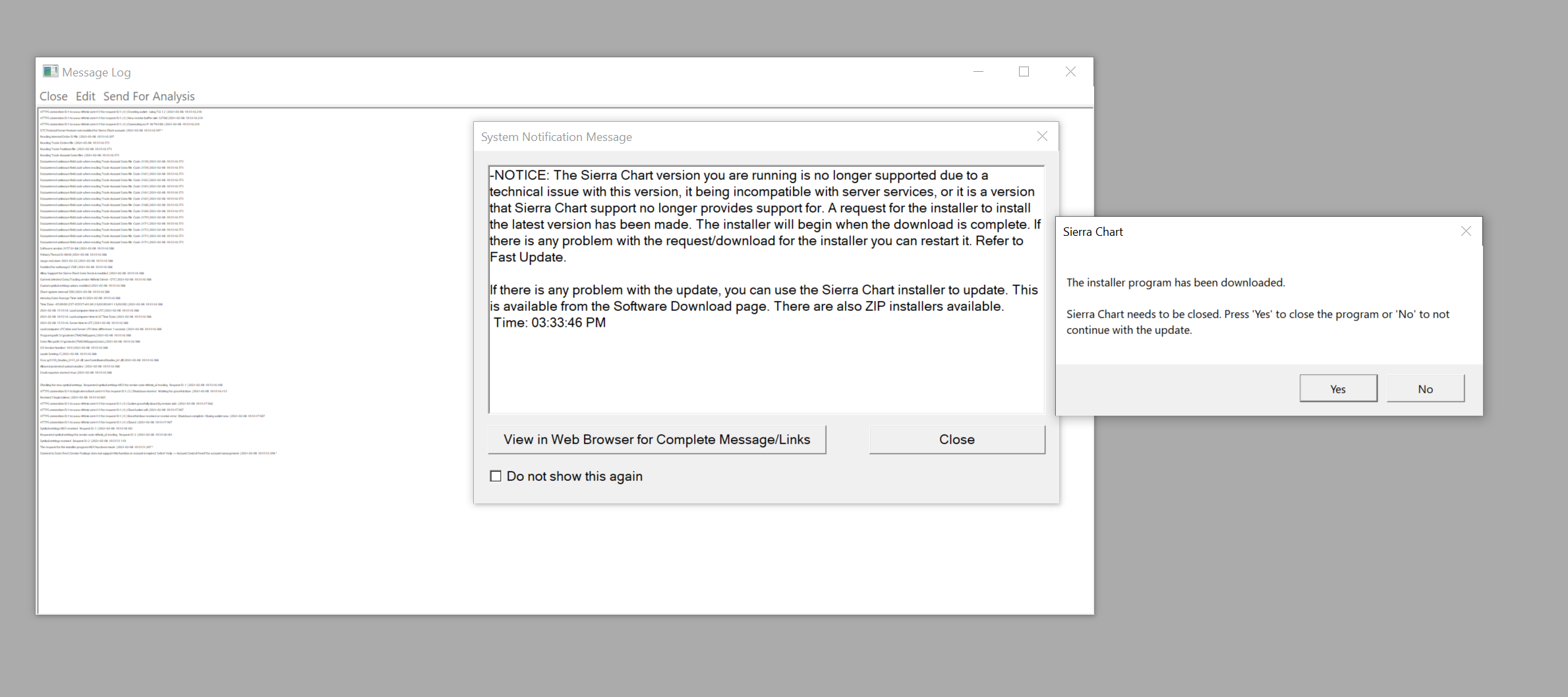This screenshot has height=697, width=1568.
Task: Click the Message Log window app icon
Action: point(50,71)
